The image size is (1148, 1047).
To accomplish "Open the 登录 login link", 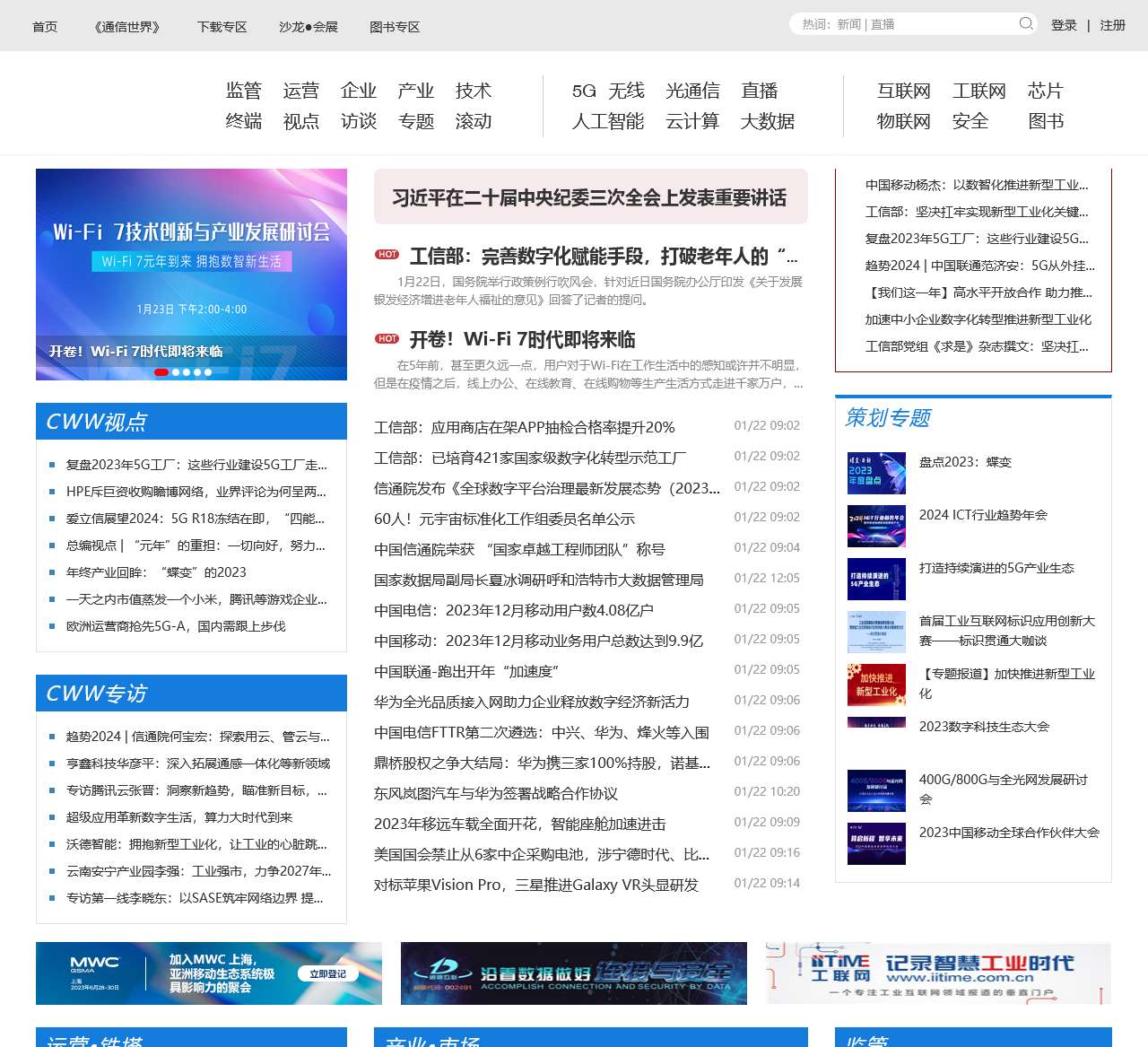I will [1064, 25].
